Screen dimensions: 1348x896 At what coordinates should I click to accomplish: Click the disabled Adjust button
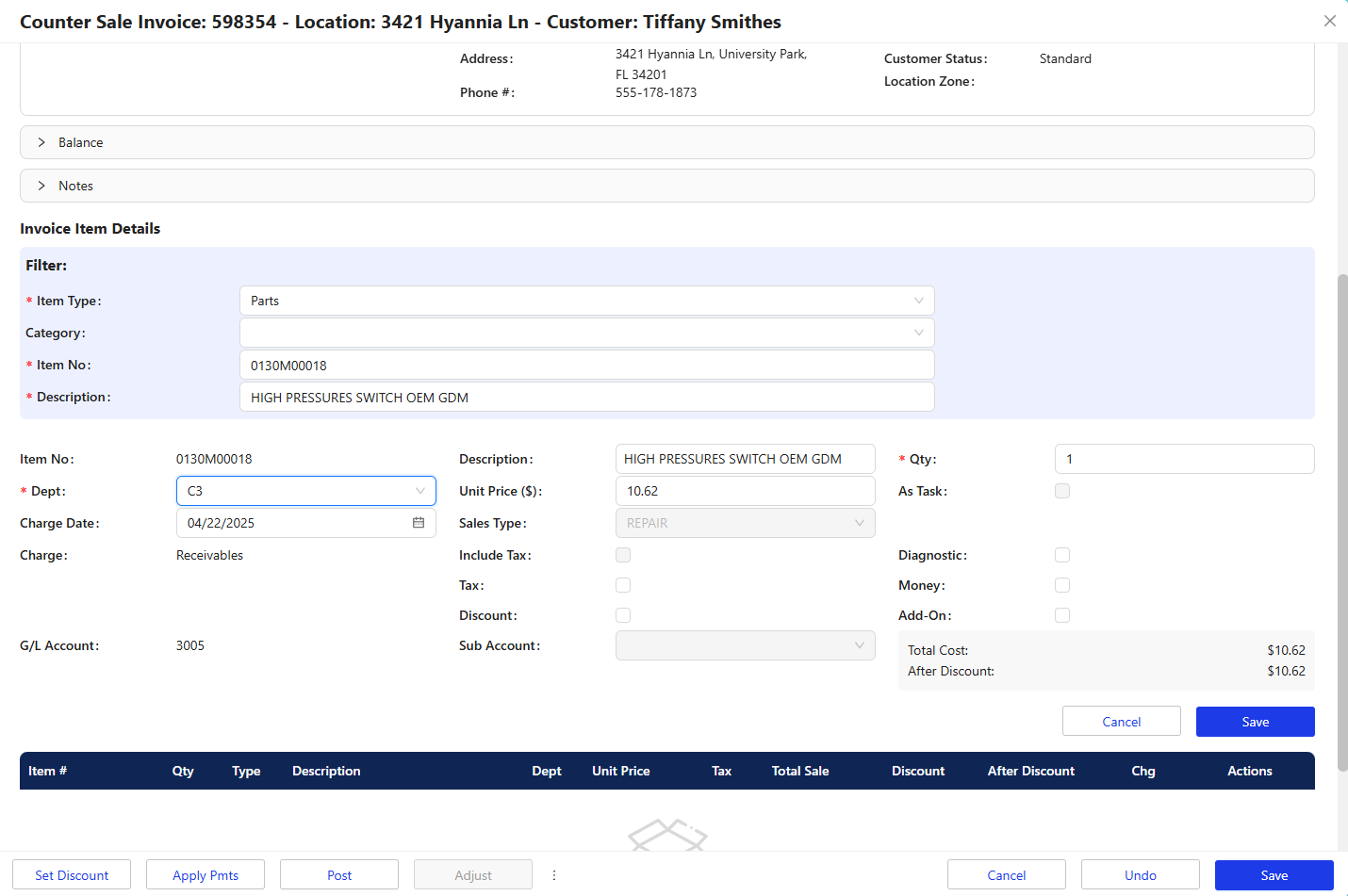(473, 875)
